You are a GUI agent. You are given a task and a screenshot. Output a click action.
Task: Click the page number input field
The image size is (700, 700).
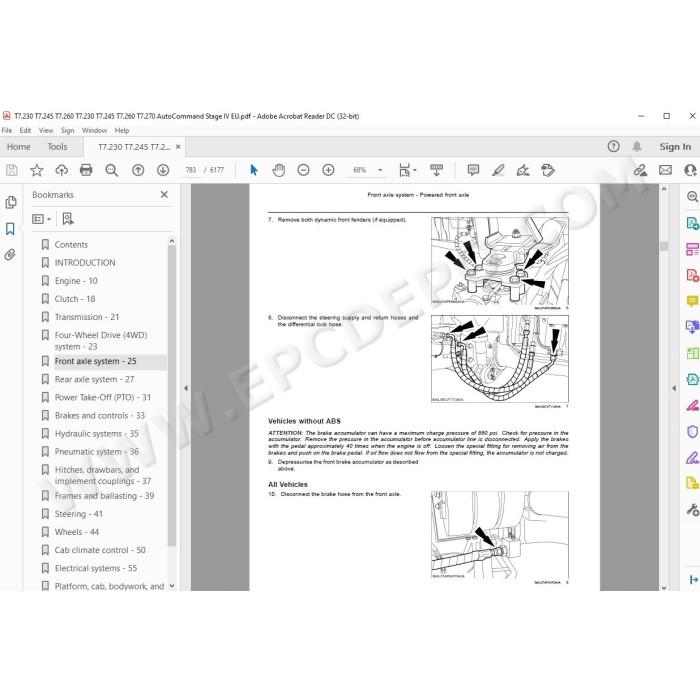(x=191, y=170)
